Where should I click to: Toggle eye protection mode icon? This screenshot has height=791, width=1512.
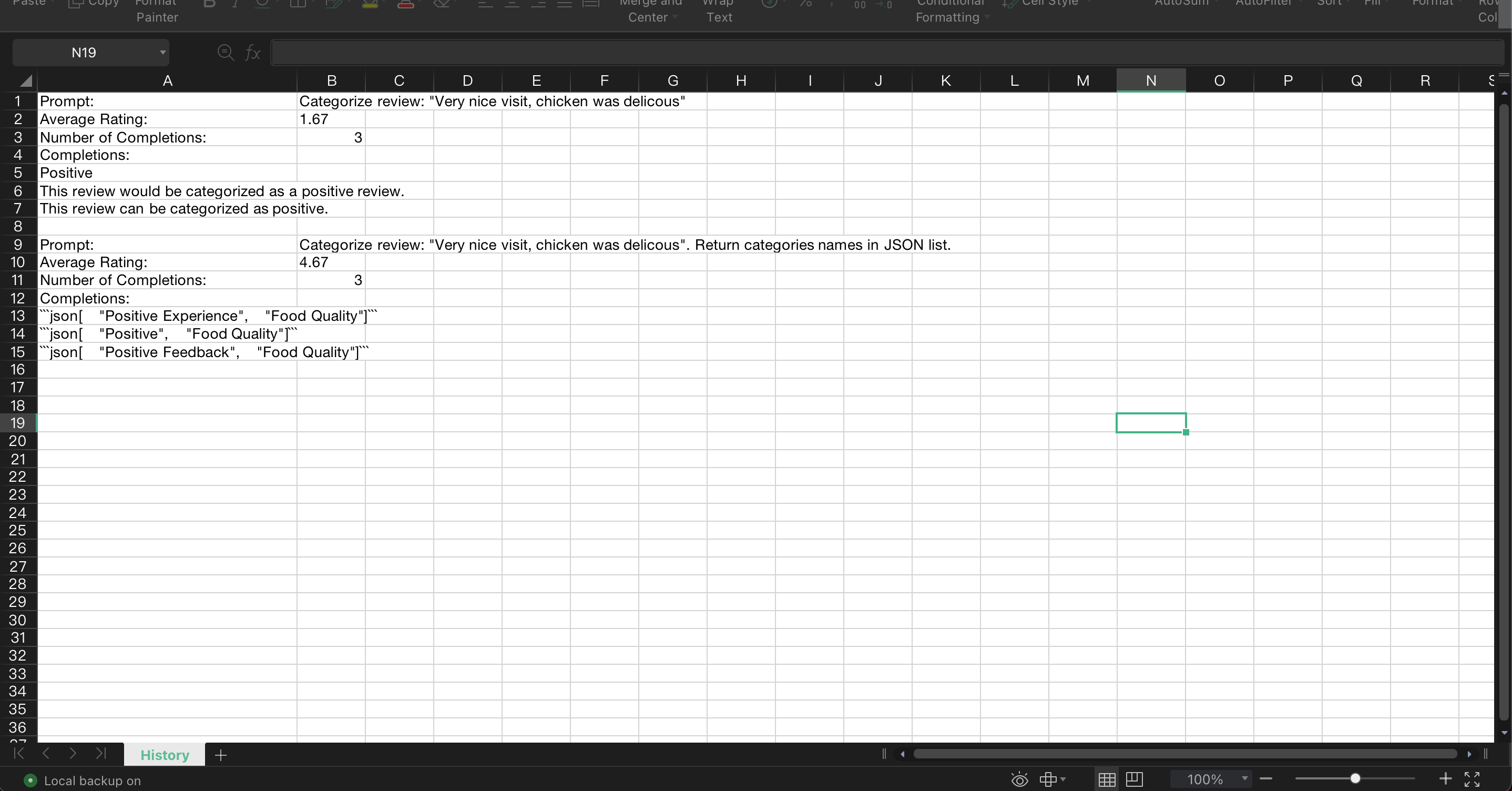pyautogui.click(x=1019, y=779)
